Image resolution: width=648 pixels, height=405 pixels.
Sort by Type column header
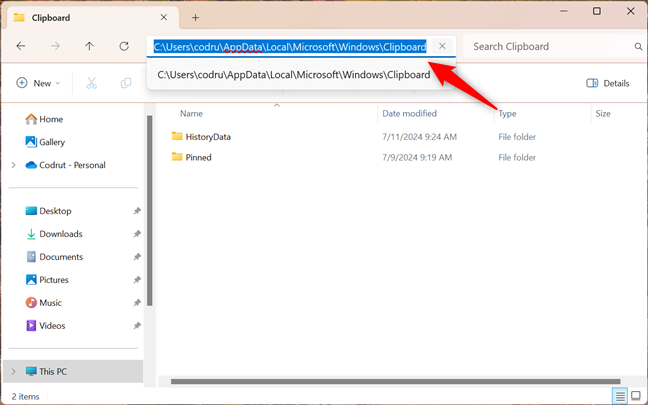[x=507, y=114]
